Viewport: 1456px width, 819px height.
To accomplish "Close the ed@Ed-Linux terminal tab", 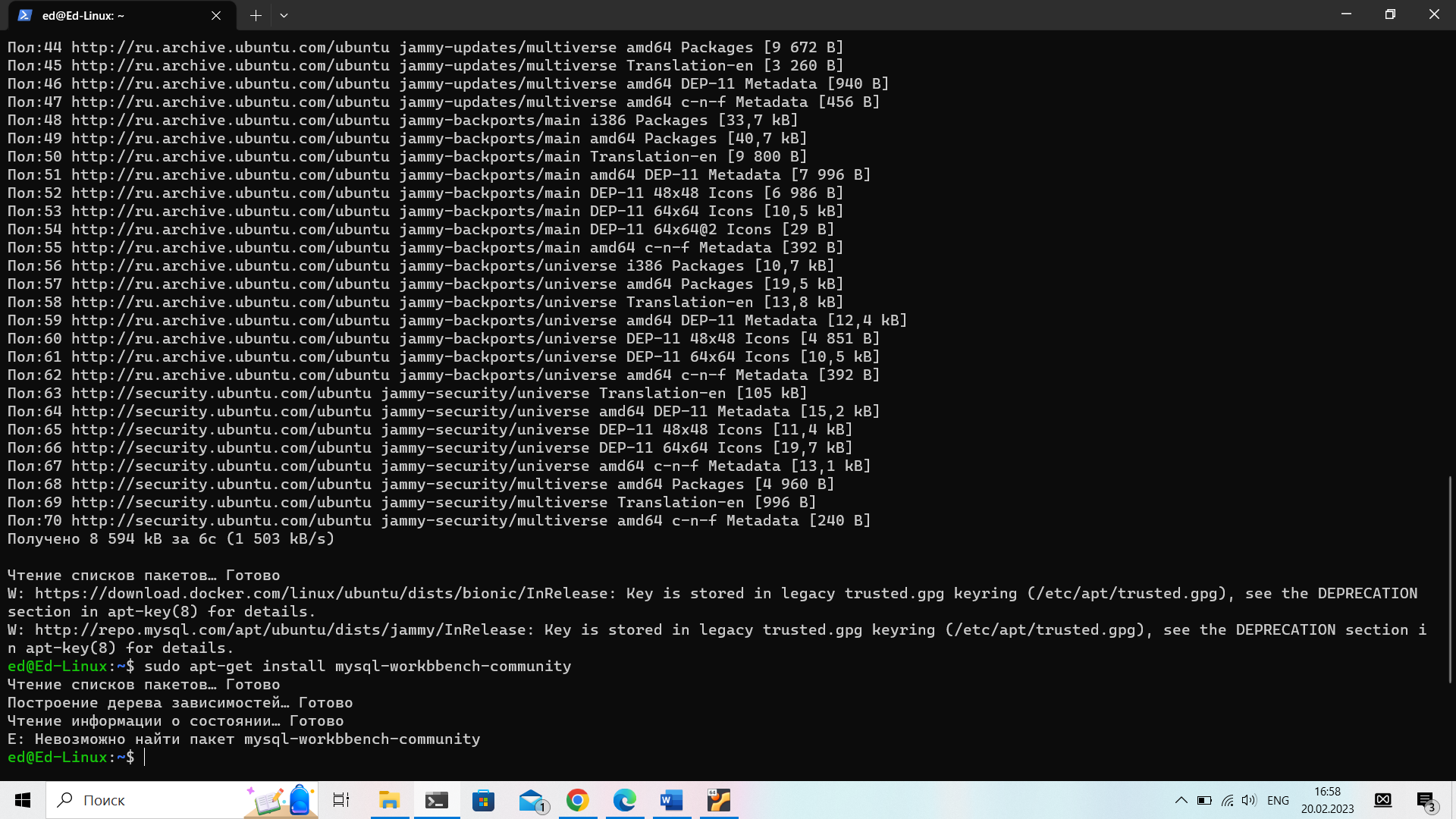I will pos(216,15).
